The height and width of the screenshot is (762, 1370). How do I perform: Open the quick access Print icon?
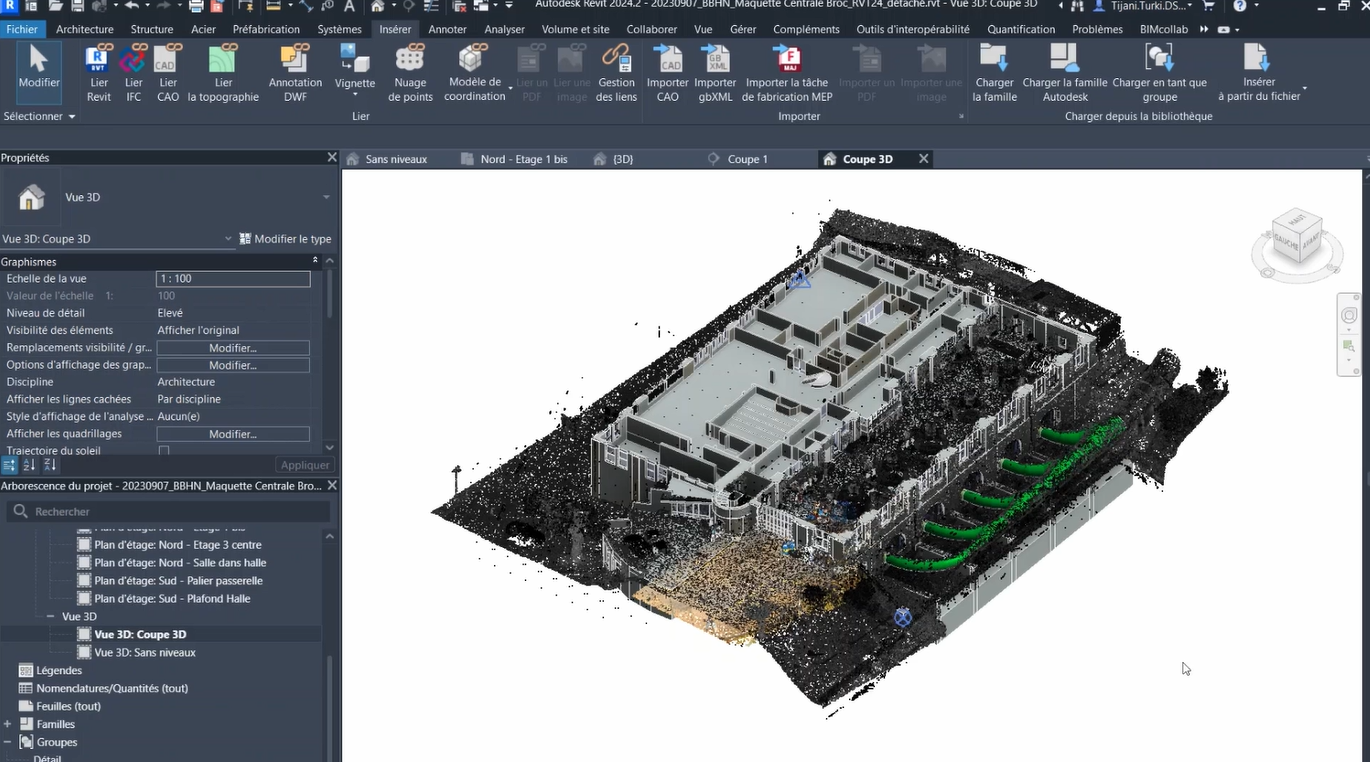(x=196, y=6)
